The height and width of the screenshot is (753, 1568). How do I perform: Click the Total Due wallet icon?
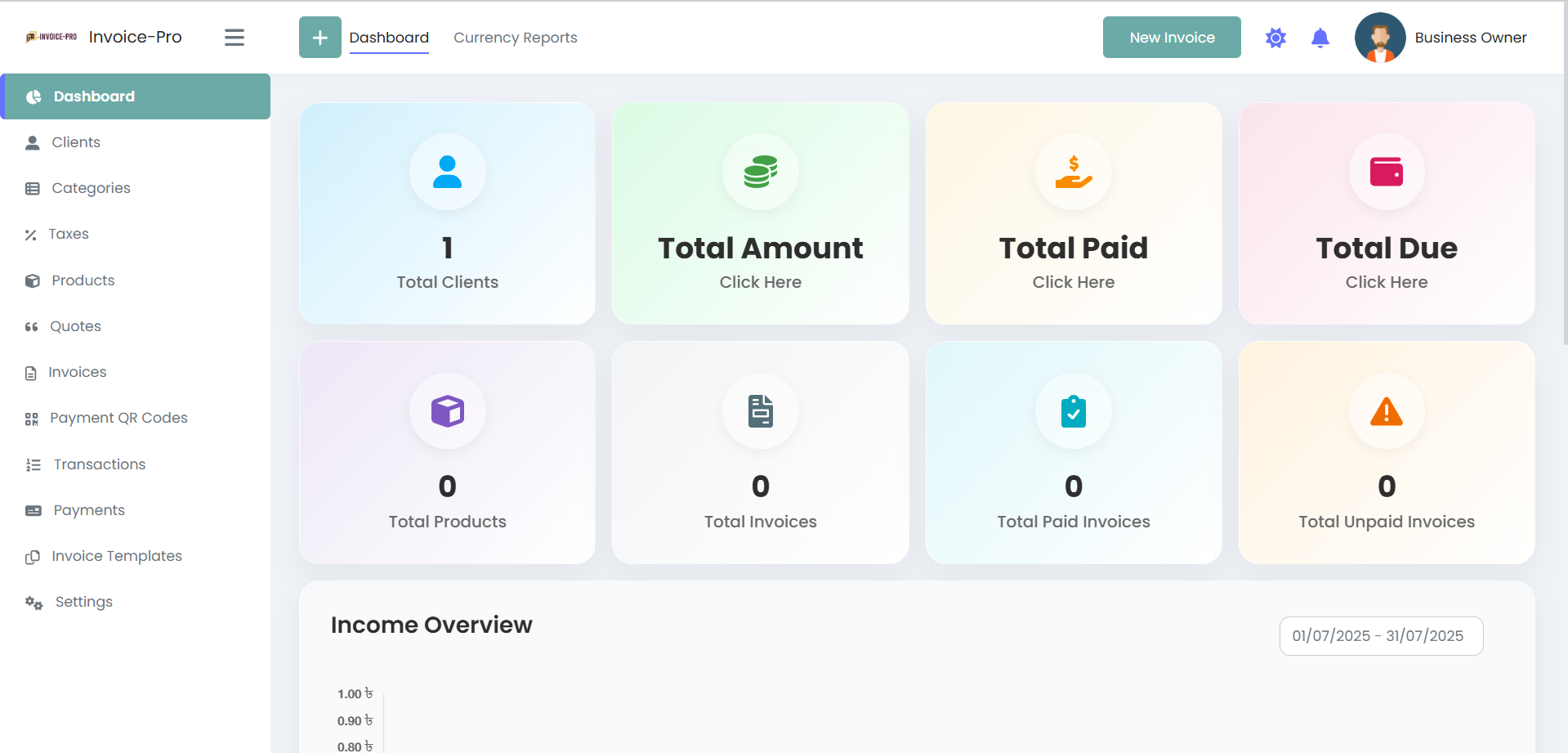(x=1386, y=172)
